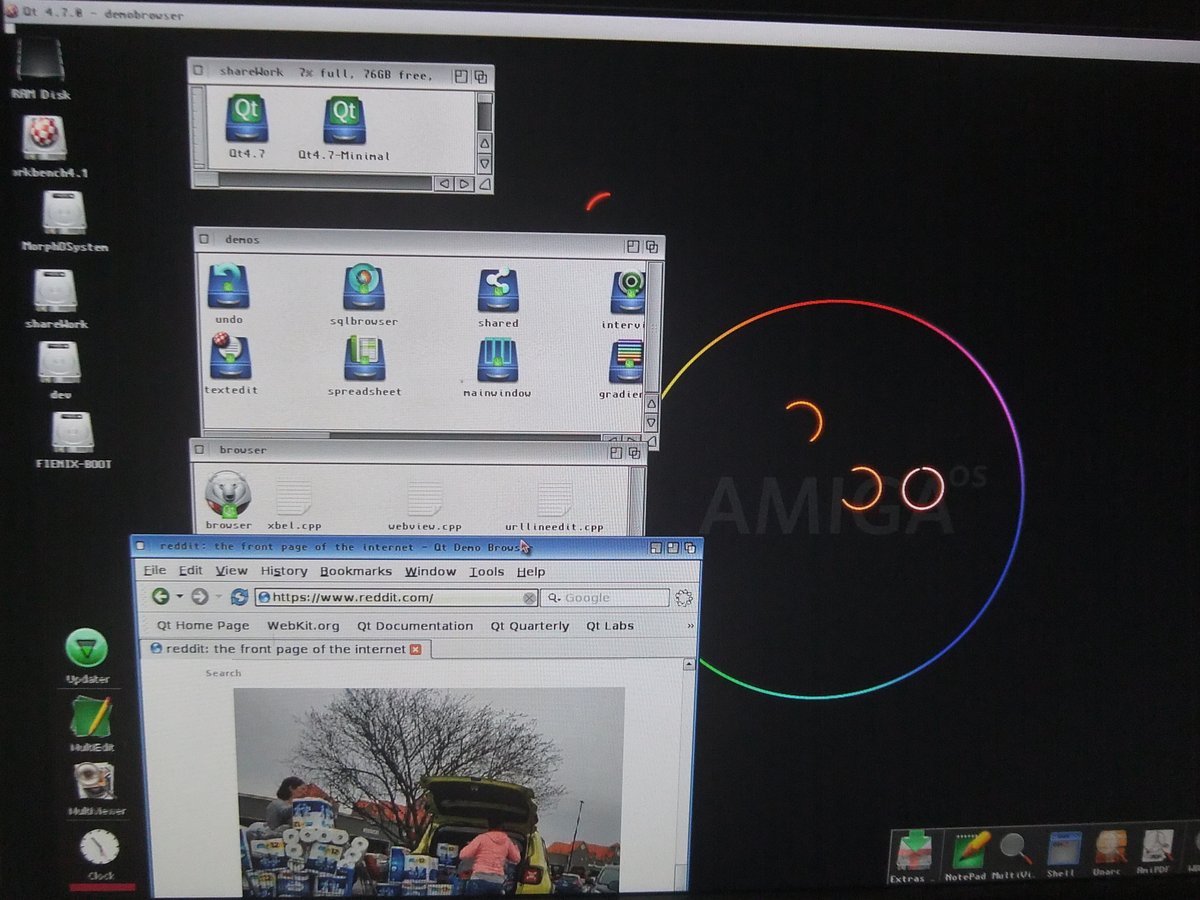Open the Bookmarks menu
Screen dimensions: 1200x900
click(x=356, y=571)
